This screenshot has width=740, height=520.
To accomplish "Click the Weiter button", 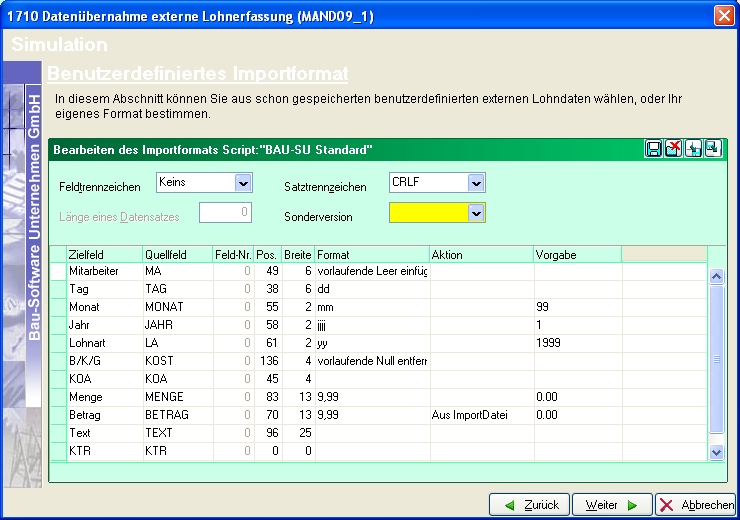I will (x=612, y=505).
